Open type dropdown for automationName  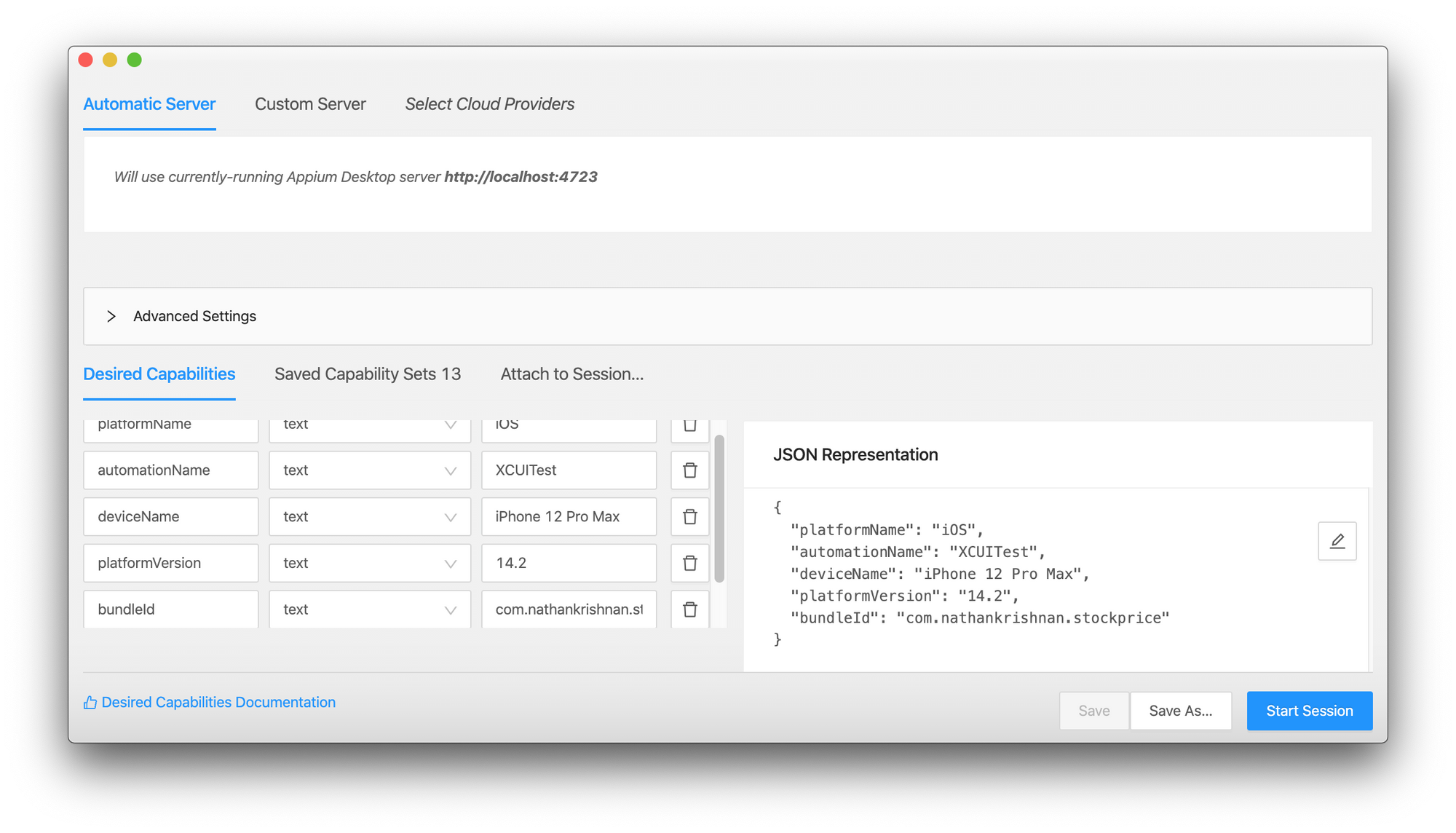(x=370, y=470)
